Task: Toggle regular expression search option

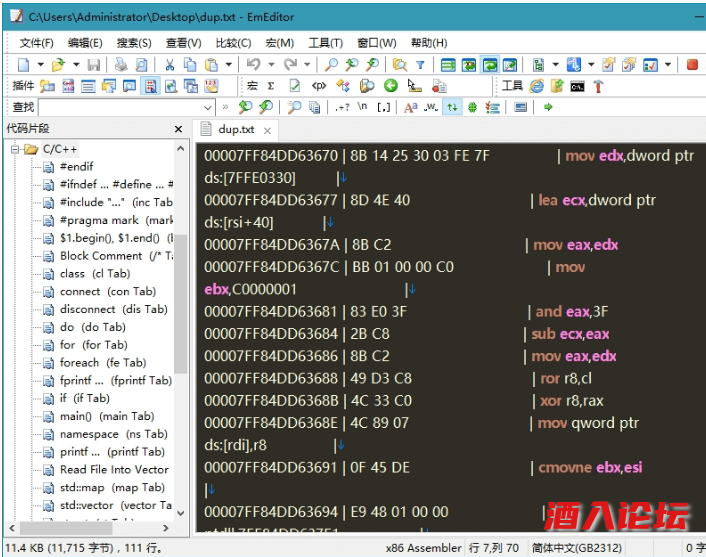Action: click(343, 107)
